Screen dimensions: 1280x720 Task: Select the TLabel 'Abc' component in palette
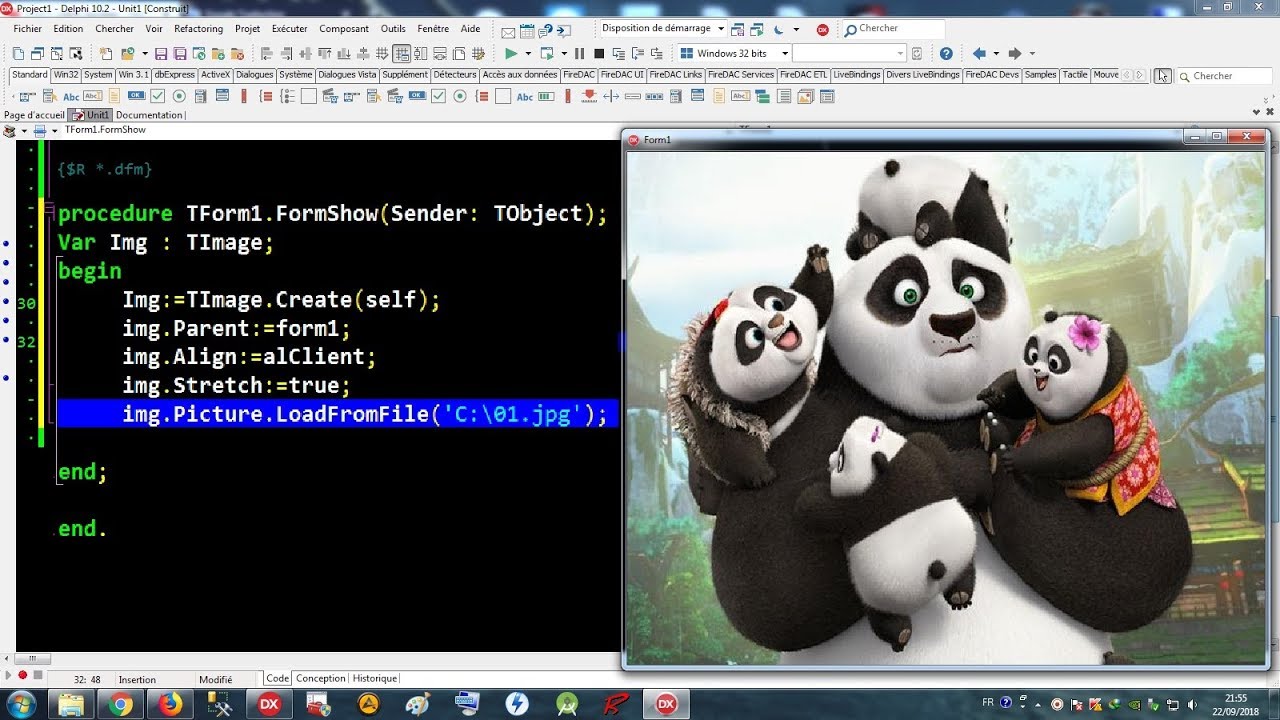[x=71, y=97]
